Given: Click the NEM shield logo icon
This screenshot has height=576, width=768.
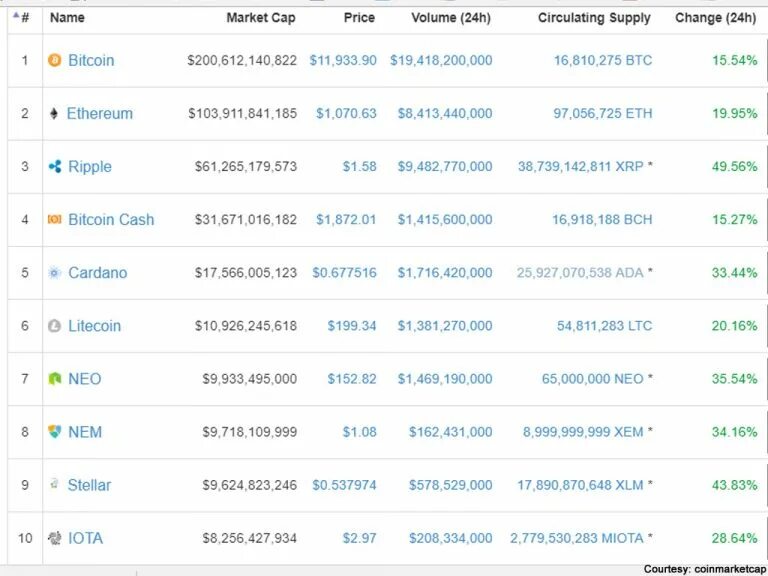Looking at the screenshot, I should tap(54, 432).
